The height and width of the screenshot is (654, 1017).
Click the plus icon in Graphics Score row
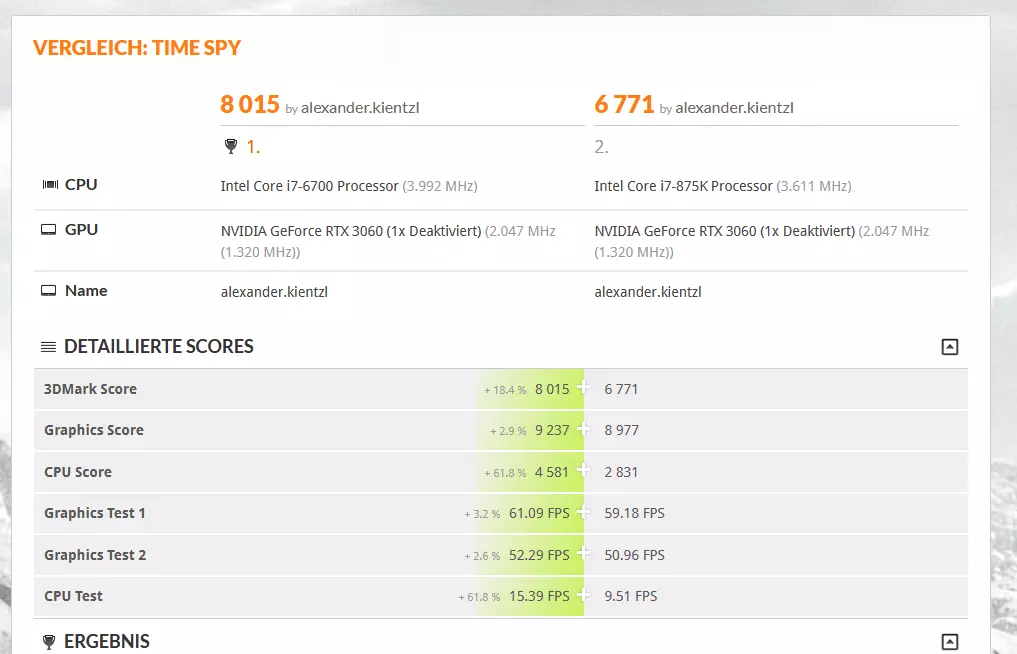pyautogui.click(x=583, y=429)
